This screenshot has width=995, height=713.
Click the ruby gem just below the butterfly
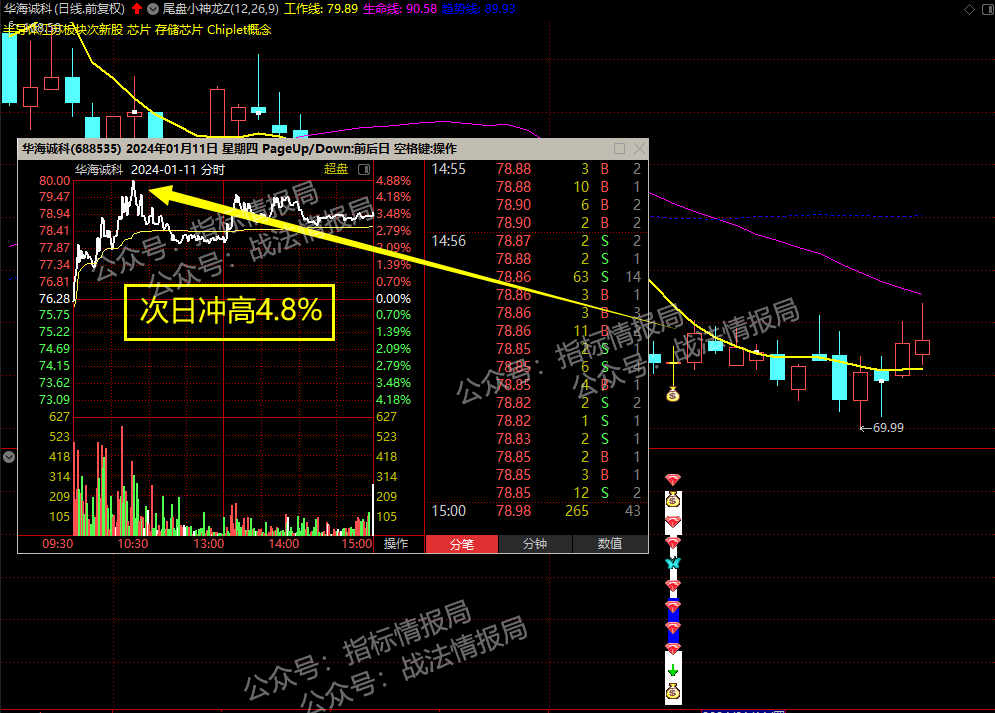(673, 585)
